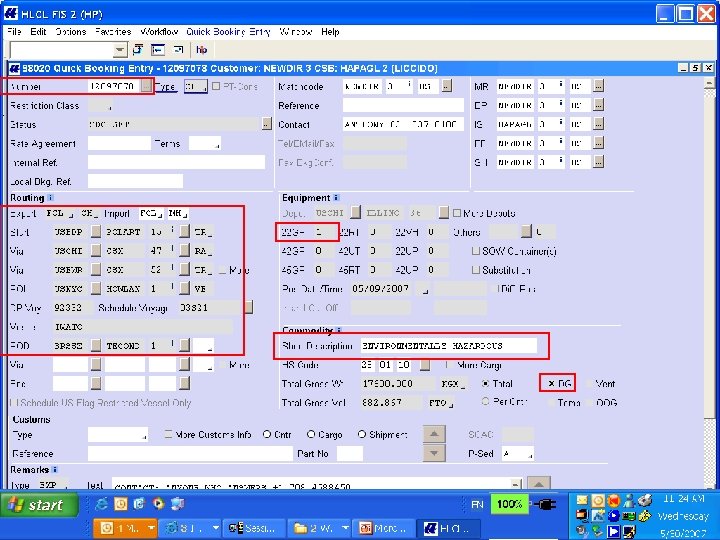Open location lookup beside Start USEDP
The width and height of the screenshot is (720, 540).
click(95, 231)
